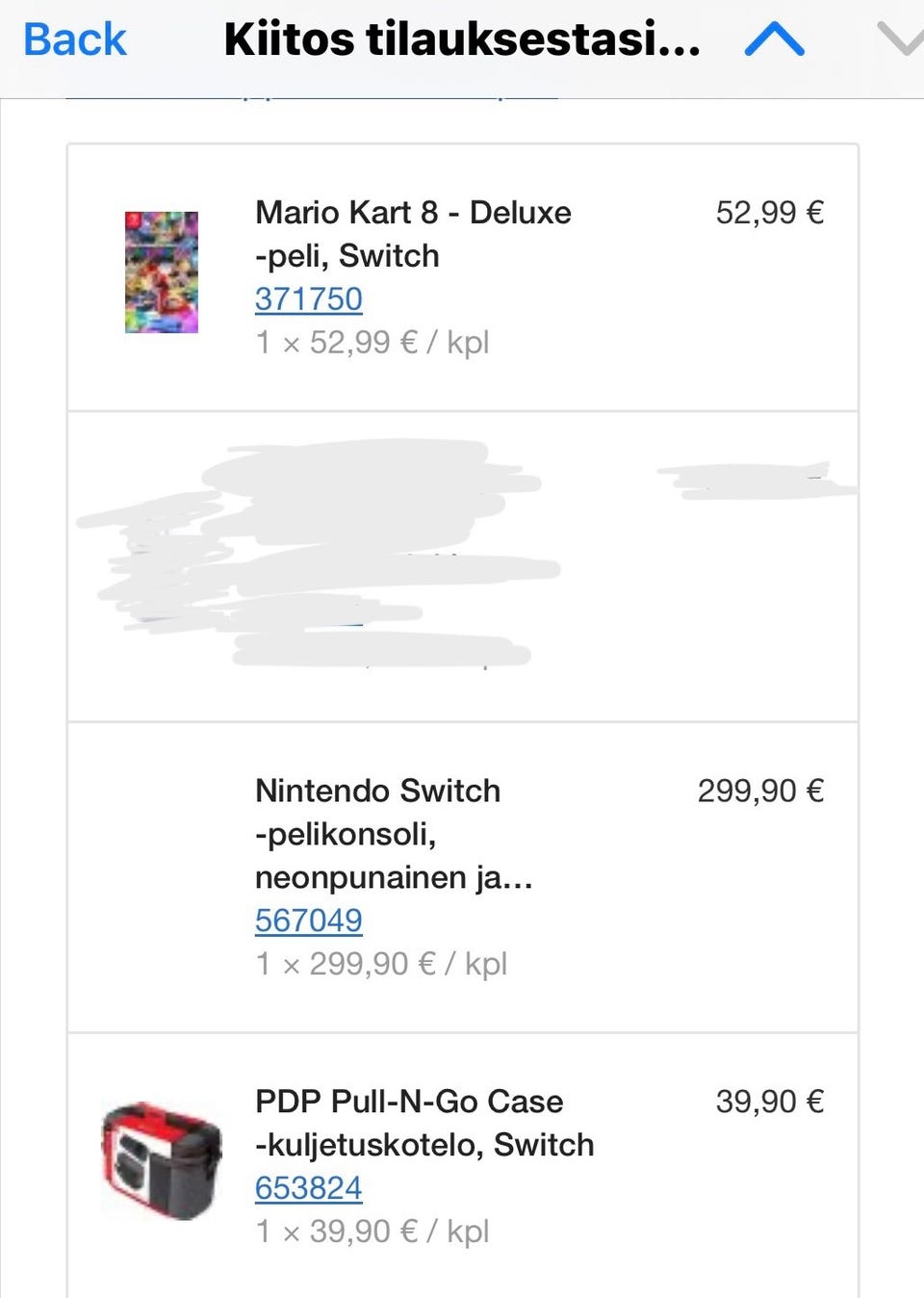Go to previous message with up arrow
Viewport: 924px width, 1298px height.
coord(774,40)
